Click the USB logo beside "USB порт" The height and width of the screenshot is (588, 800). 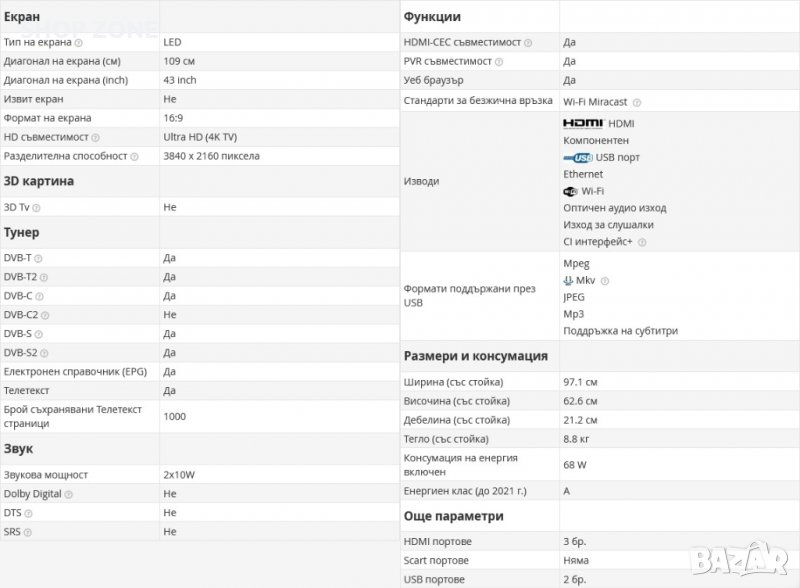tap(578, 157)
